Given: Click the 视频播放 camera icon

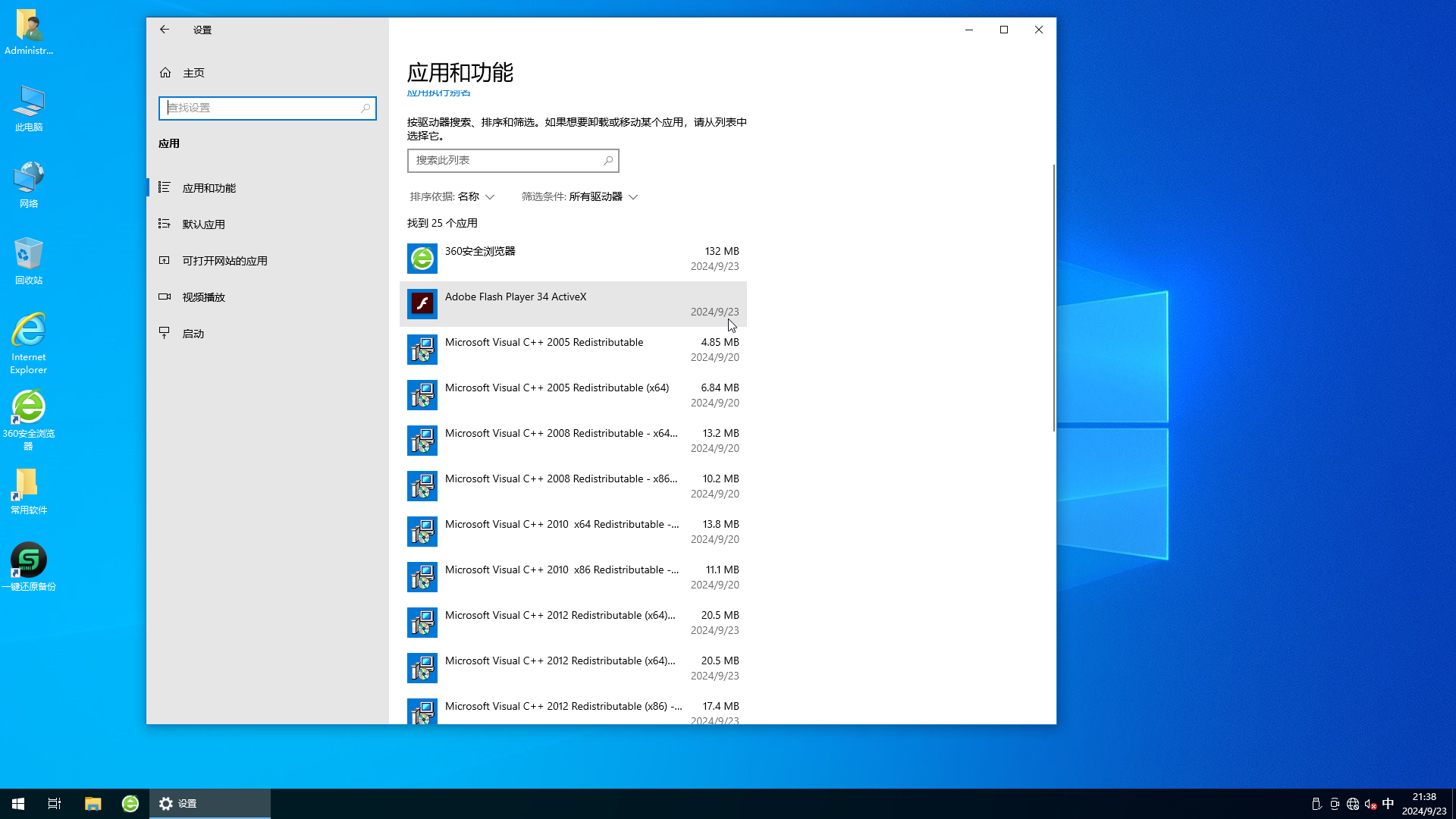Looking at the screenshot, I should [x=164, y=297].
